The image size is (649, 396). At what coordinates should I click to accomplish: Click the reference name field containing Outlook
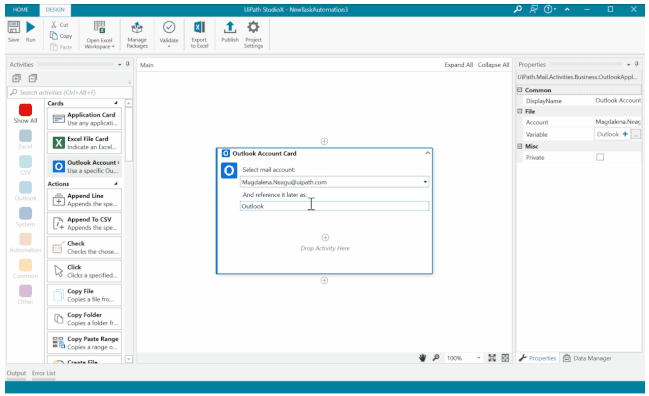[334, 206]
